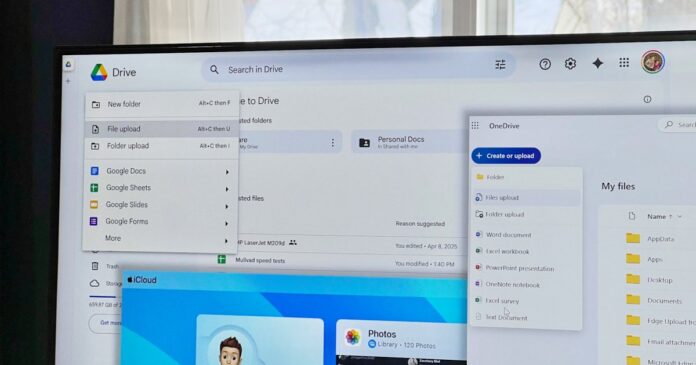Select New folder in Drive menu
The image size is (696, 365).
point(162,104)
